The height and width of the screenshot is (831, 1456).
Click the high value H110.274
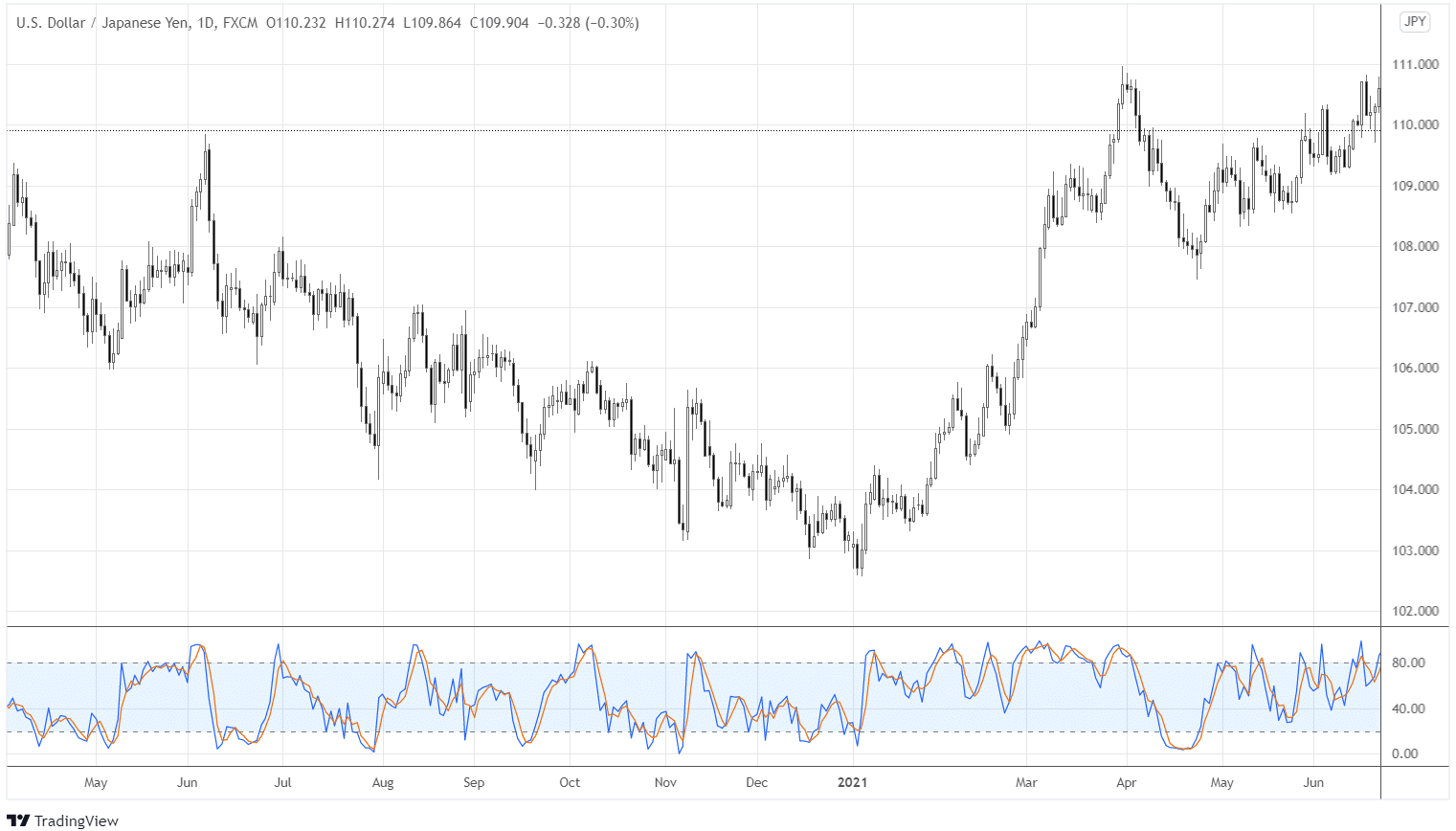[365, 23]
